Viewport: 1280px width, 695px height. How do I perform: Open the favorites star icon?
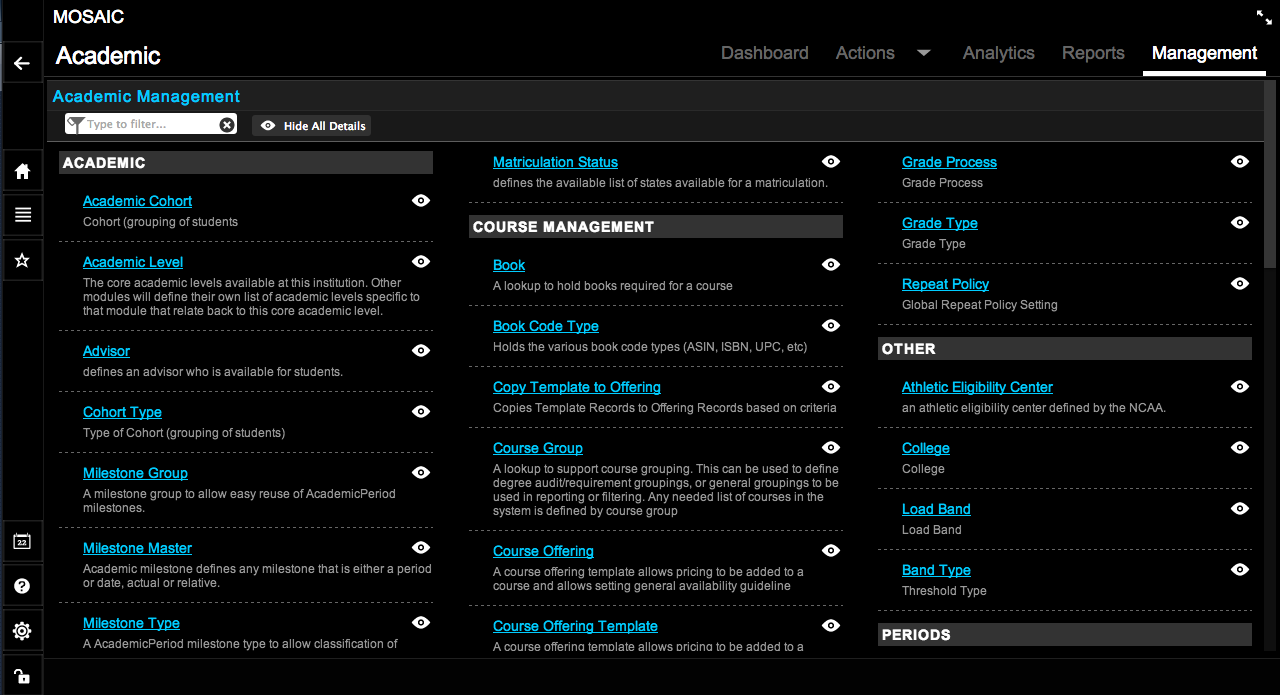click(22, 260)
